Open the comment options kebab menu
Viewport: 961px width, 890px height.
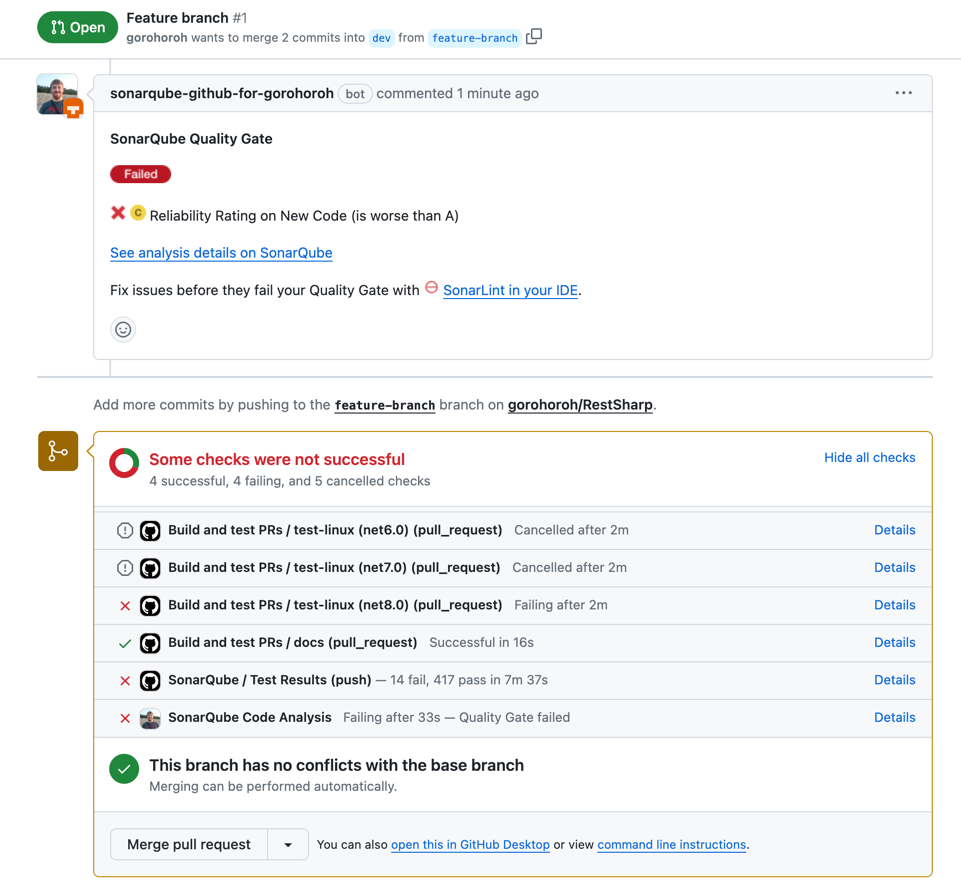903,93
